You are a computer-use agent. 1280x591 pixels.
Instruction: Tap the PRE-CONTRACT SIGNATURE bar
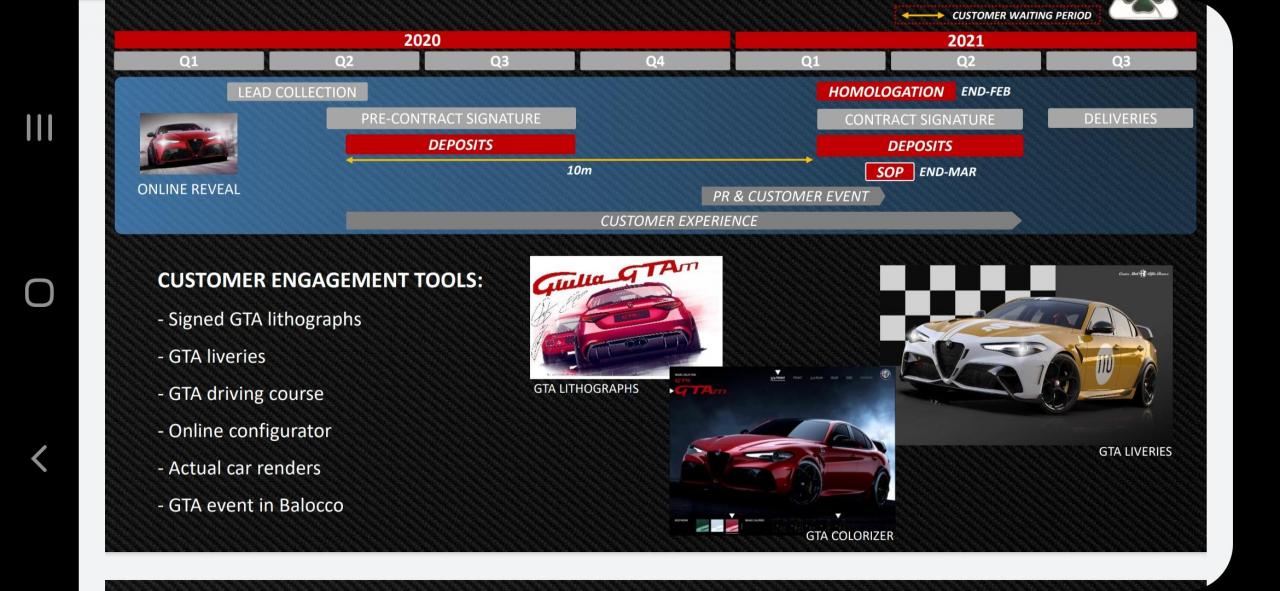(x=450, y=118)
